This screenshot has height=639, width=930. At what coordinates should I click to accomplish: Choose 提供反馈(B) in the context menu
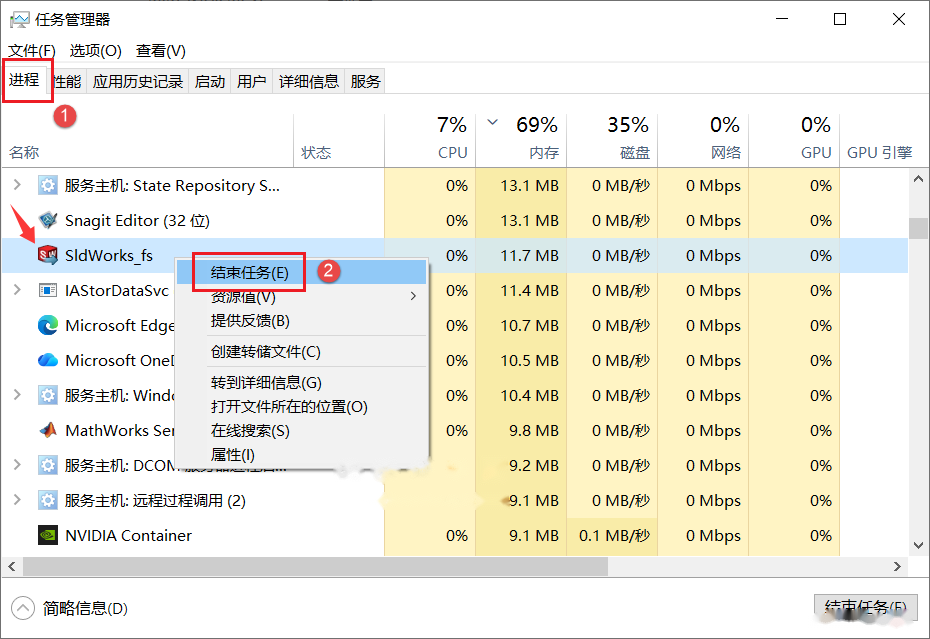302,321
